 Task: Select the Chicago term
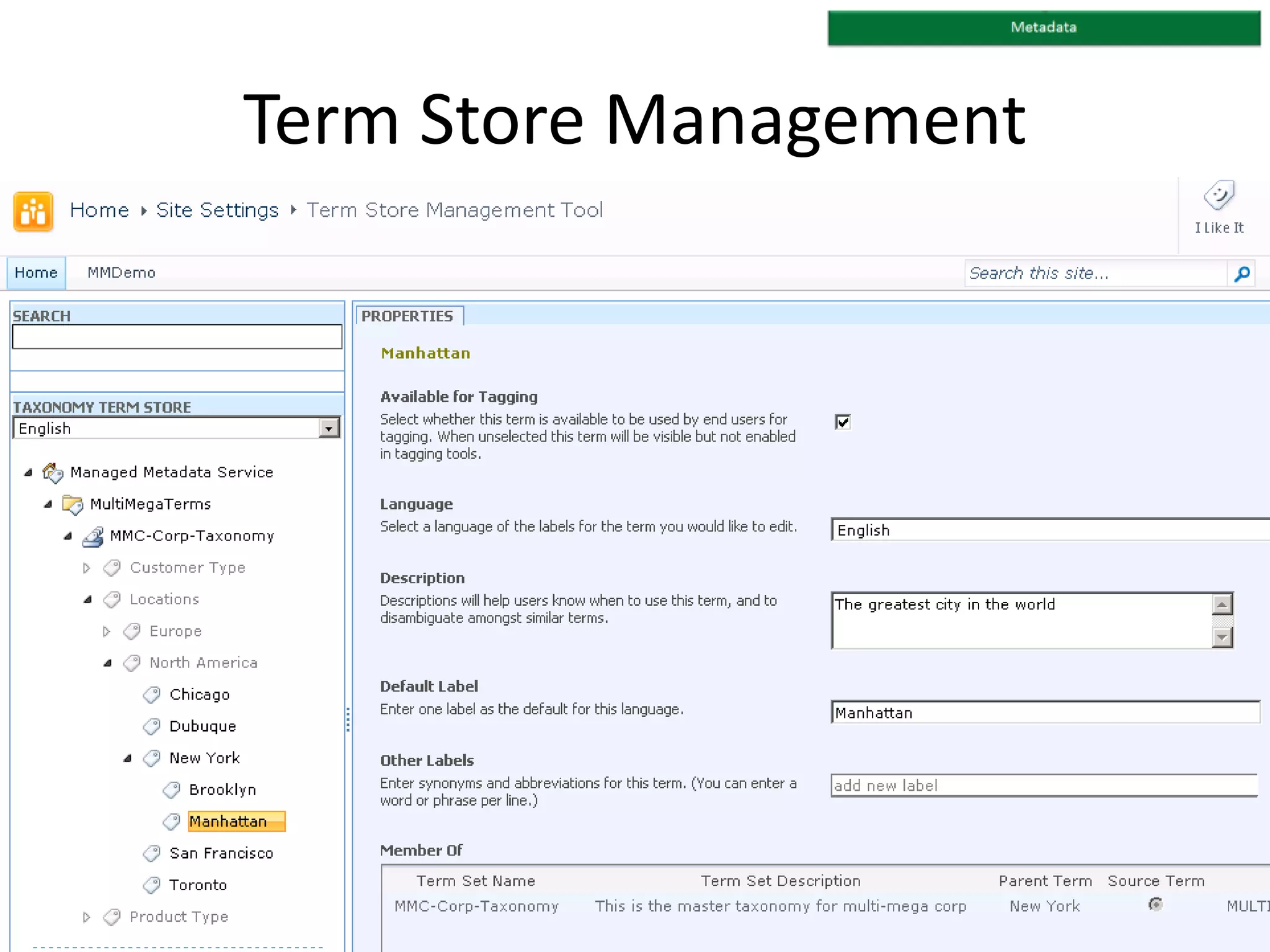[200, 695]
